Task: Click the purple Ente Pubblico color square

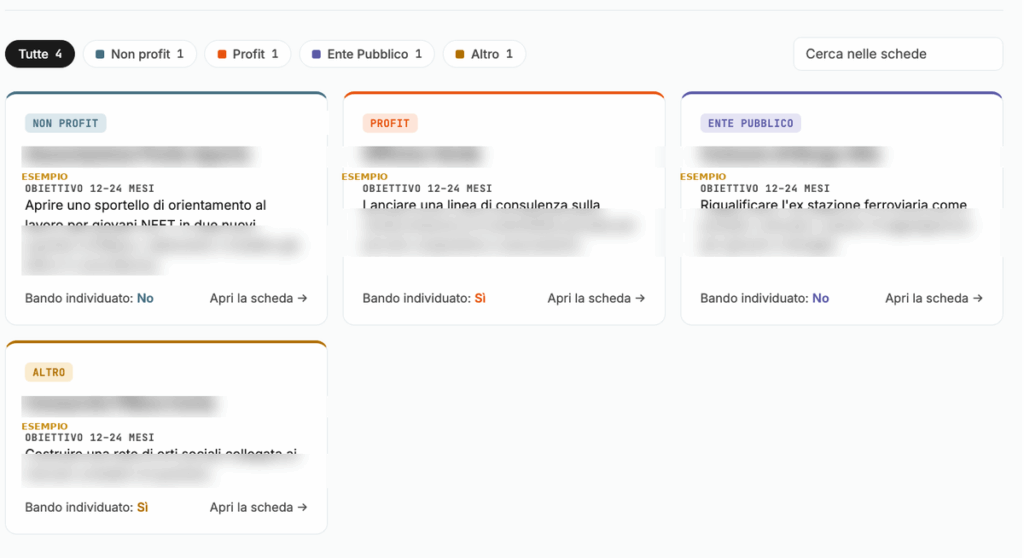Action: click(316, 54)
